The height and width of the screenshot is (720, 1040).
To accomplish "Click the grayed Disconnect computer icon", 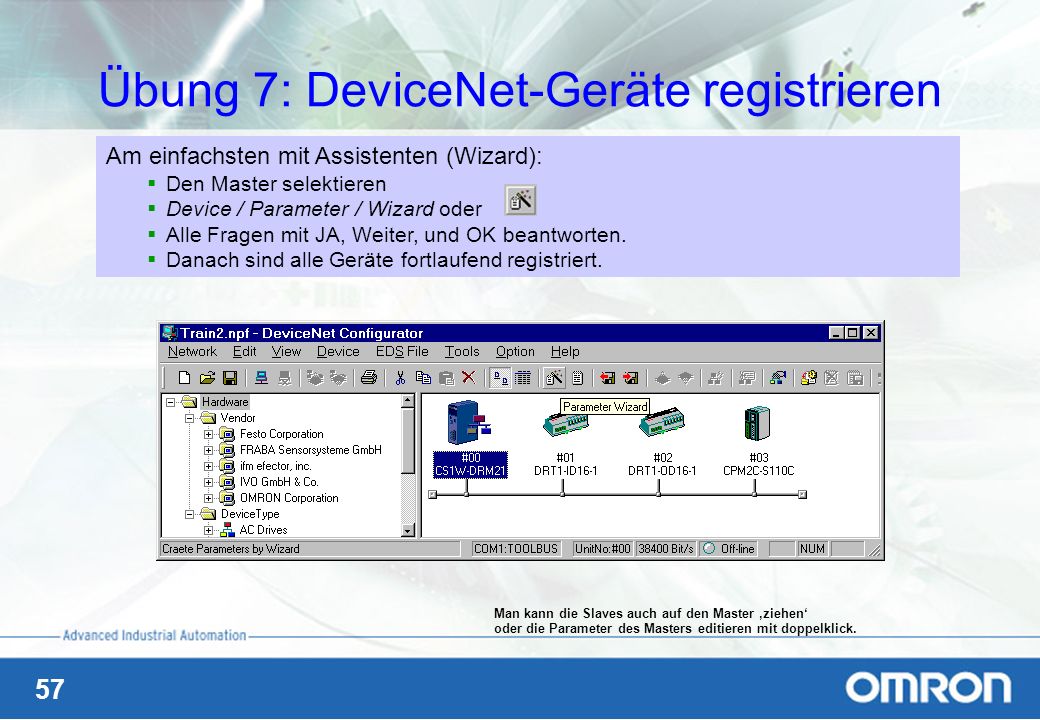I will click(285, 378).
